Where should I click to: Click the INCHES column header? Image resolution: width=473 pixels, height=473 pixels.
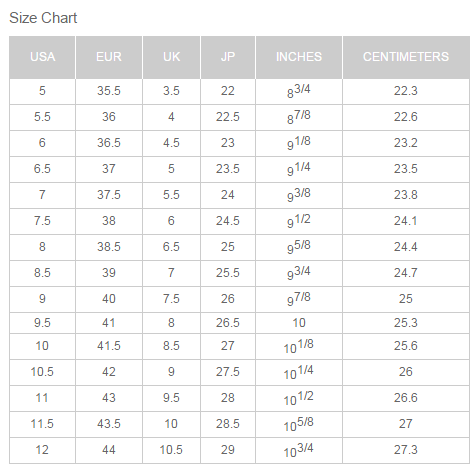[x=299, y=57]
